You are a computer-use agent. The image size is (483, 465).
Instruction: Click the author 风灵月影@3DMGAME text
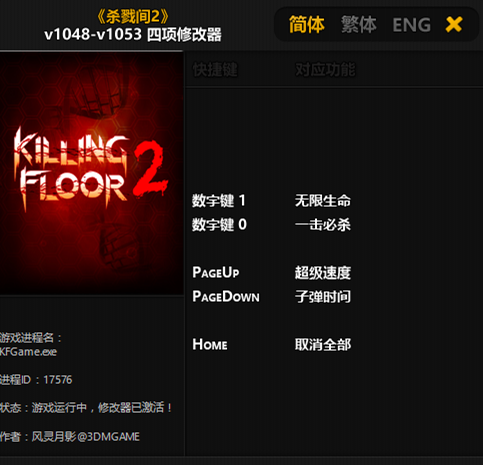[86, 436]
